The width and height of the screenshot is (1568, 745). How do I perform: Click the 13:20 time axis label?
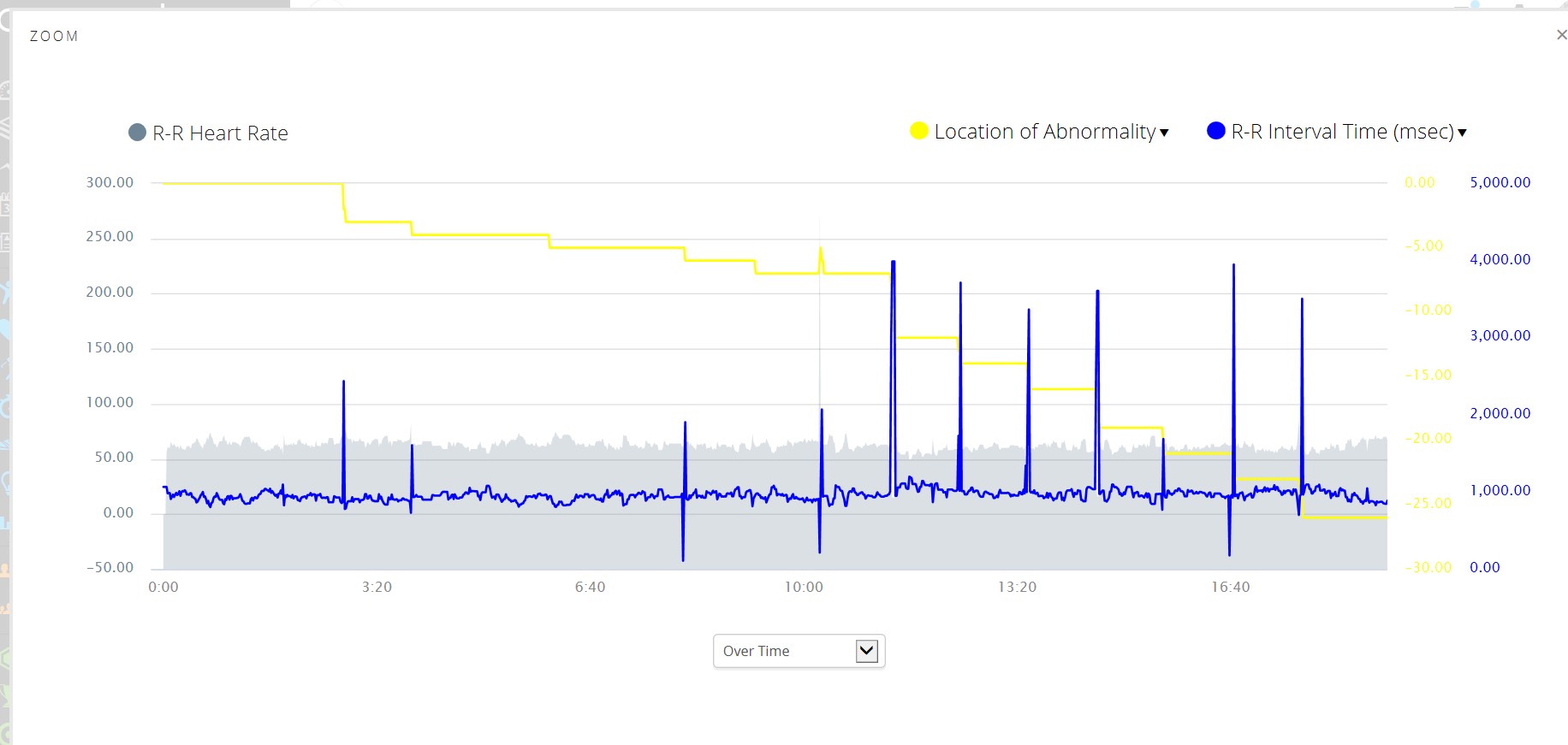pyautogui.click(x=1017, y=587)
